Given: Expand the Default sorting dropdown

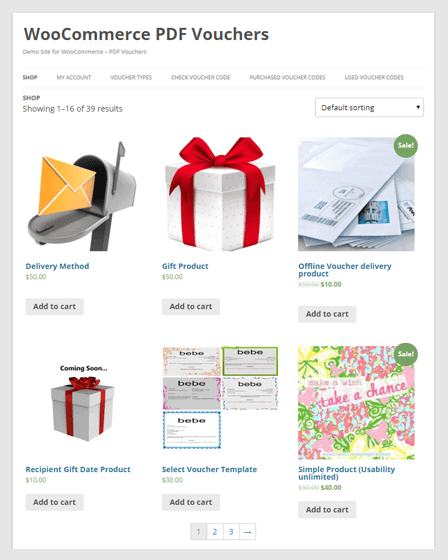Looking at the screenshot, I should coord(369,108).
